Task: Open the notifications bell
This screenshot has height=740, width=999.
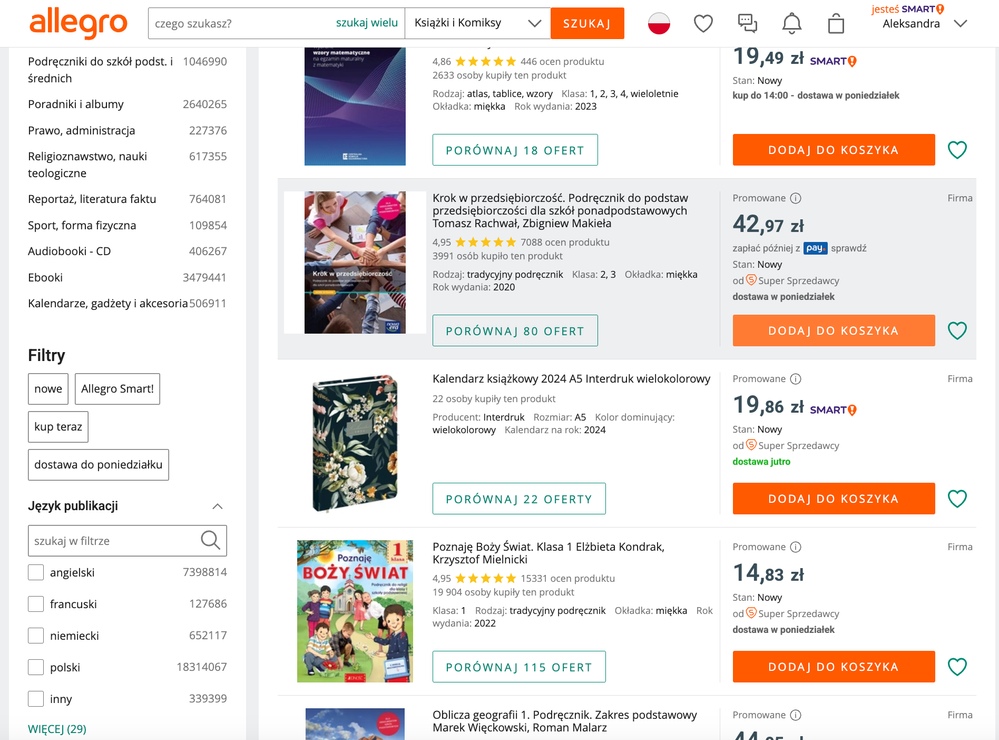Action: point(791,24)
